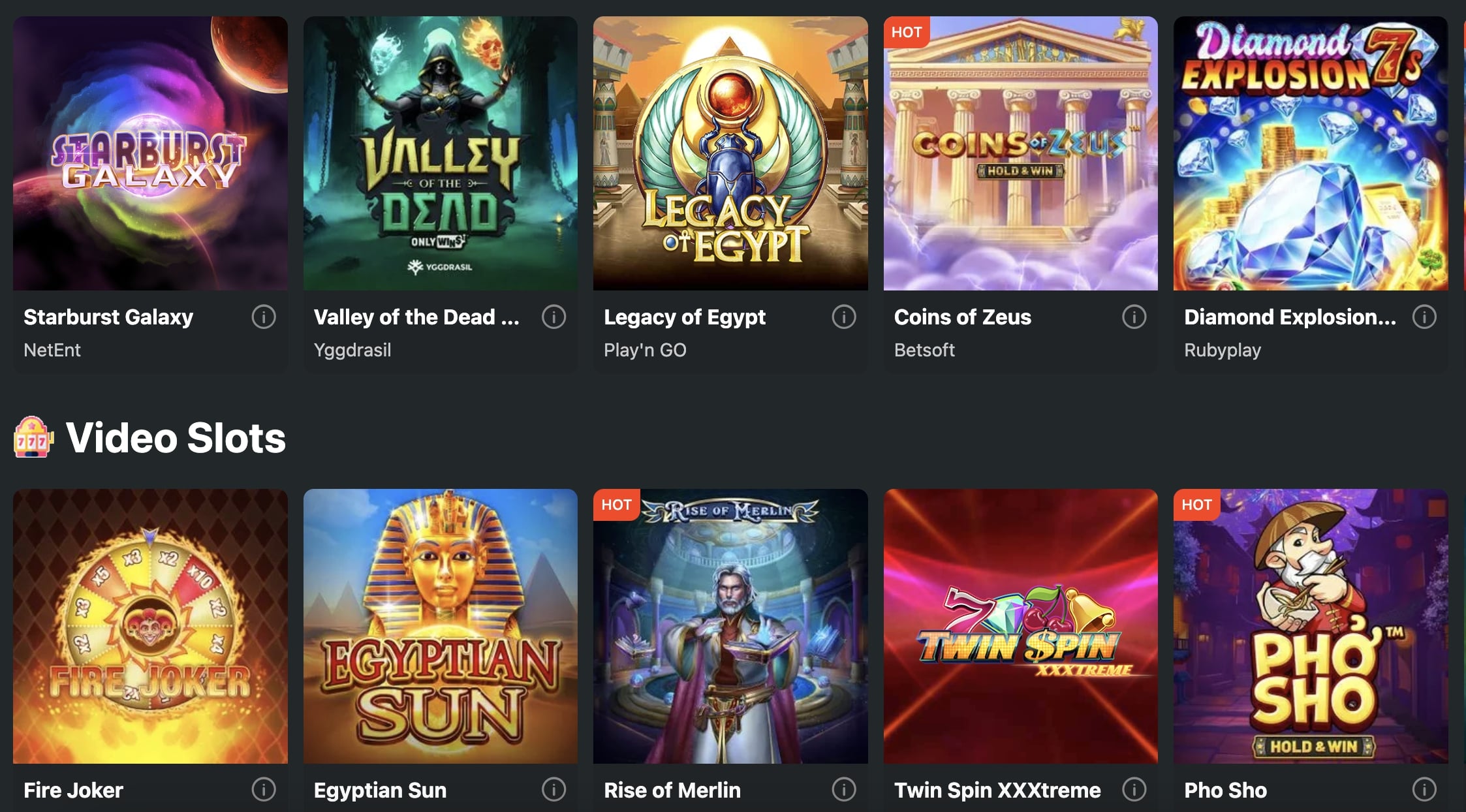Click the Twin Spin XXXtreme title
The height and width of the screenshot is (812, 1466).
[997, 790]
